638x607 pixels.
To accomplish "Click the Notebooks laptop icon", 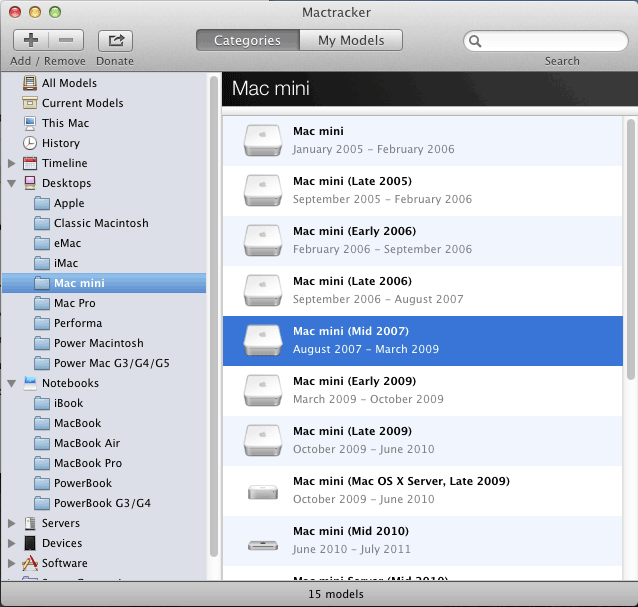I will [x=30, y=383].
